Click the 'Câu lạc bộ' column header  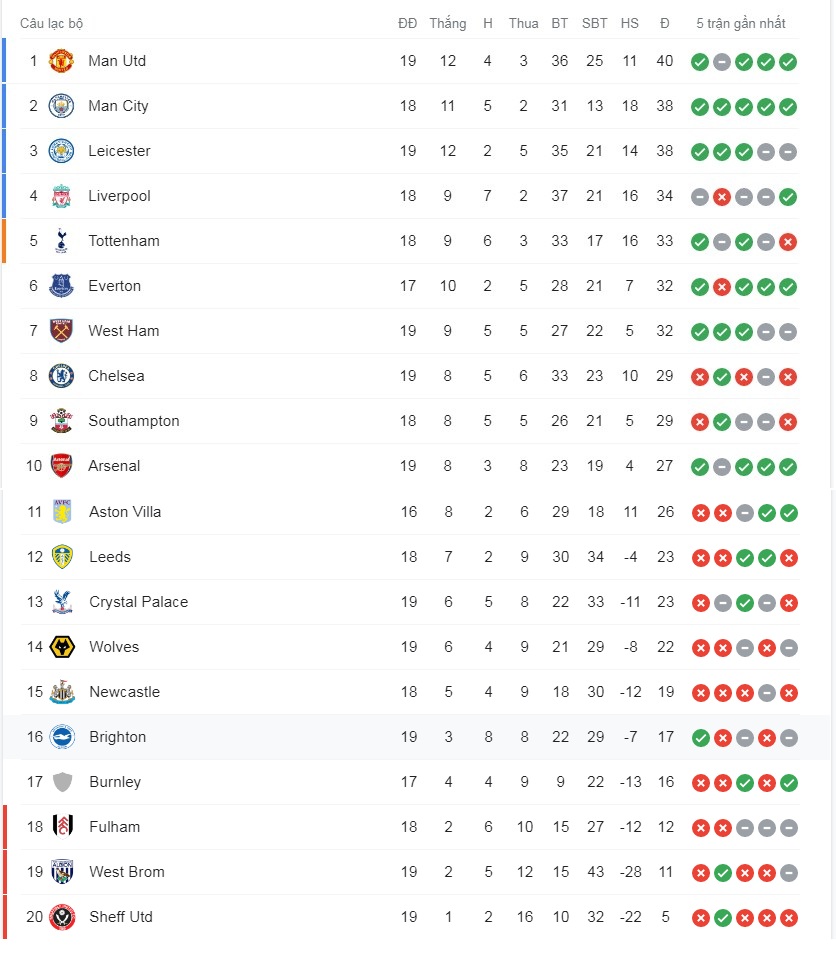(x=51, y=23)
